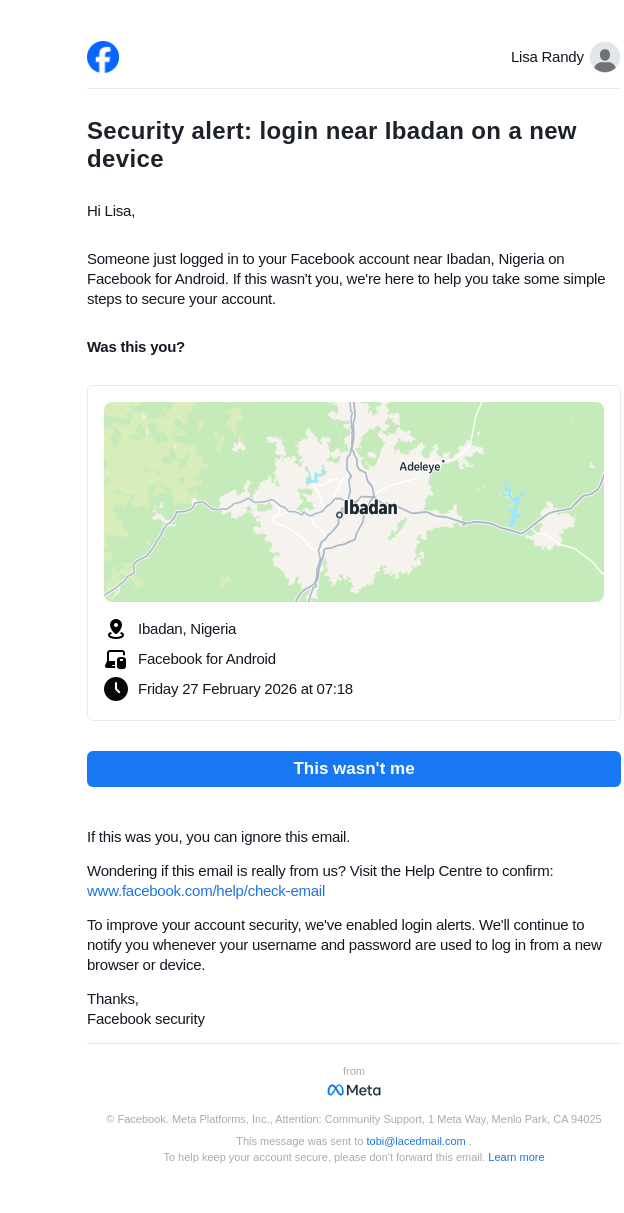This screenshot has width=624, height=1213.
Task: Select the "Ibadan, Nigeria" location text
Action: click(x=187, y=629)
